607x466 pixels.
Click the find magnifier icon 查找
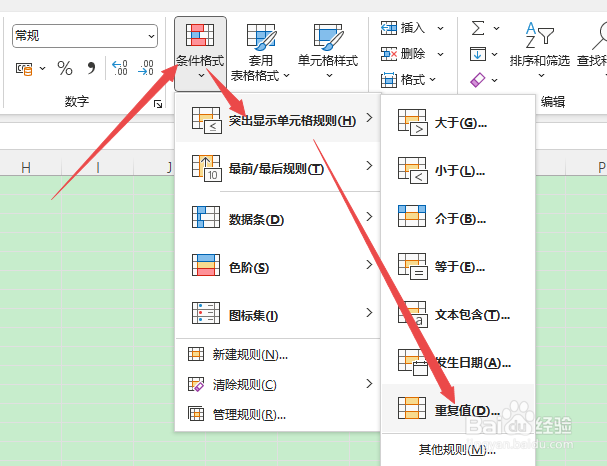tap(600, 36)
